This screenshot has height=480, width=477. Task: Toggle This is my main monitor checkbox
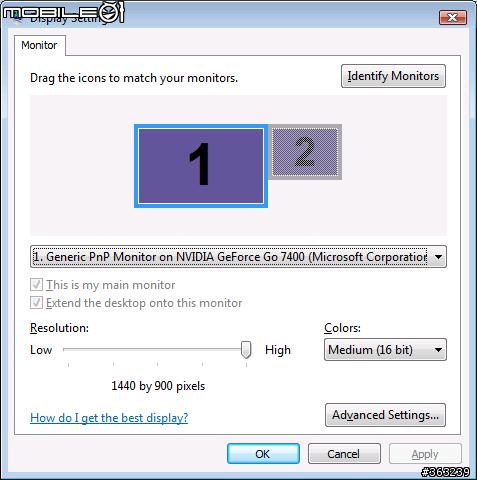[x=36, y=285]
